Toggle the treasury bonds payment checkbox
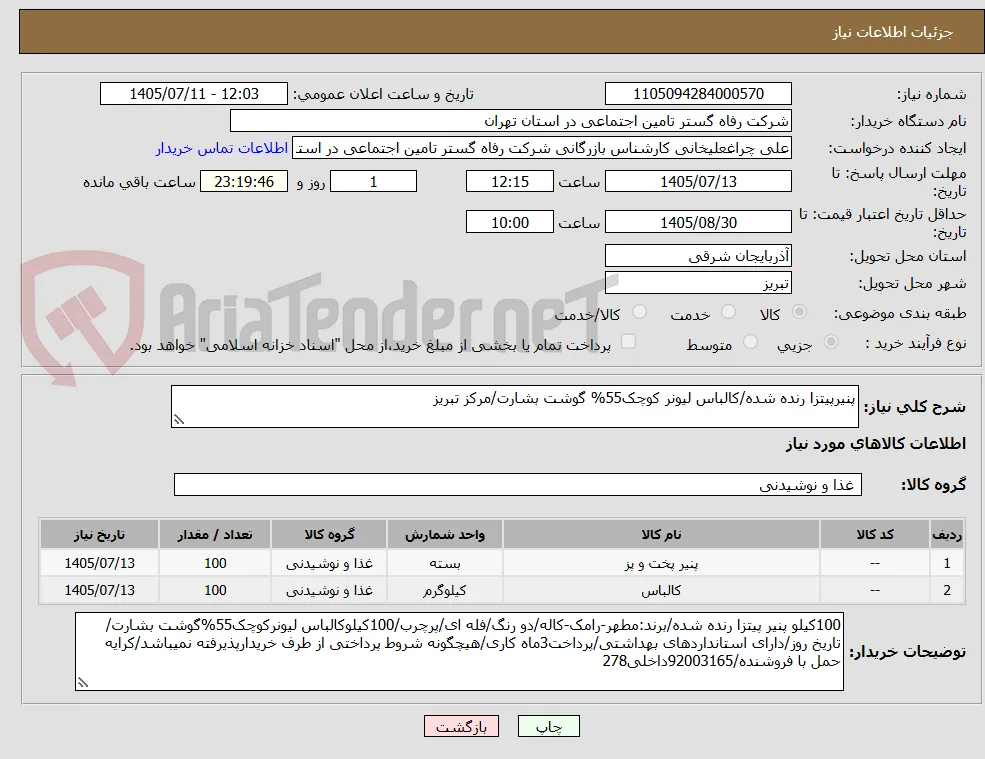Viewport: 985px width, 759px height. click(x=628, y=342)
